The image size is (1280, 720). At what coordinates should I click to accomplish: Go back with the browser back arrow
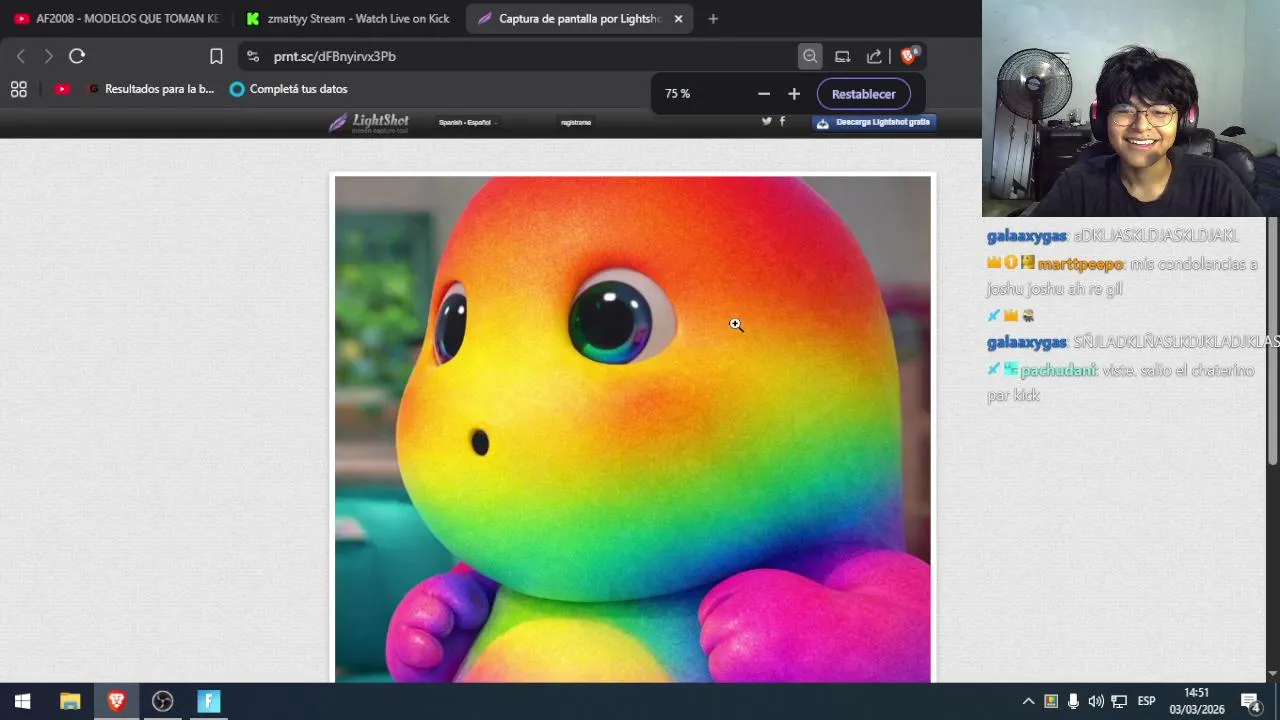click(x=21, y=56)
